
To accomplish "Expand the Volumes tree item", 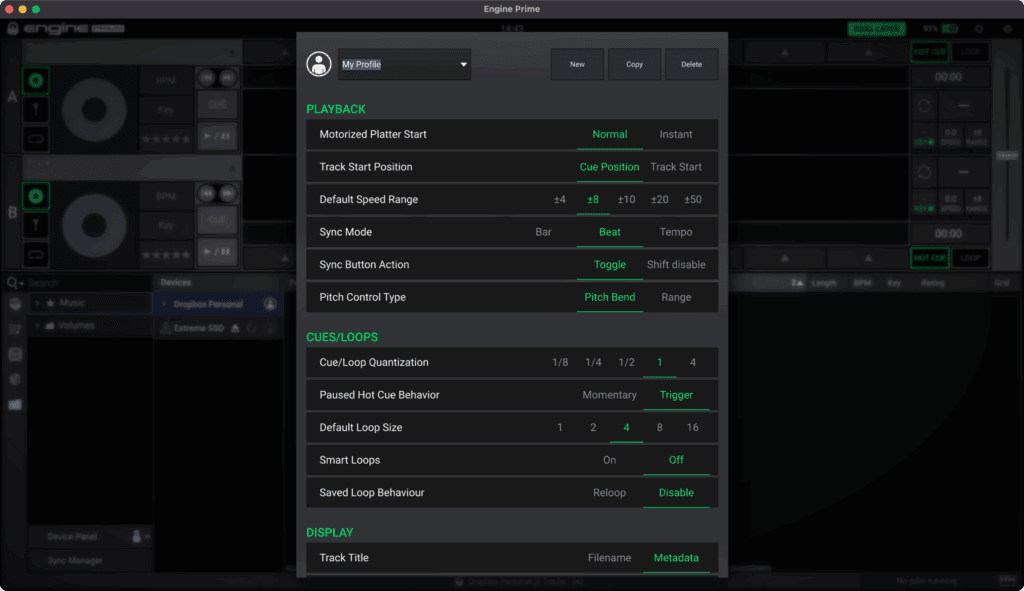I will click(x=38, y=325).
